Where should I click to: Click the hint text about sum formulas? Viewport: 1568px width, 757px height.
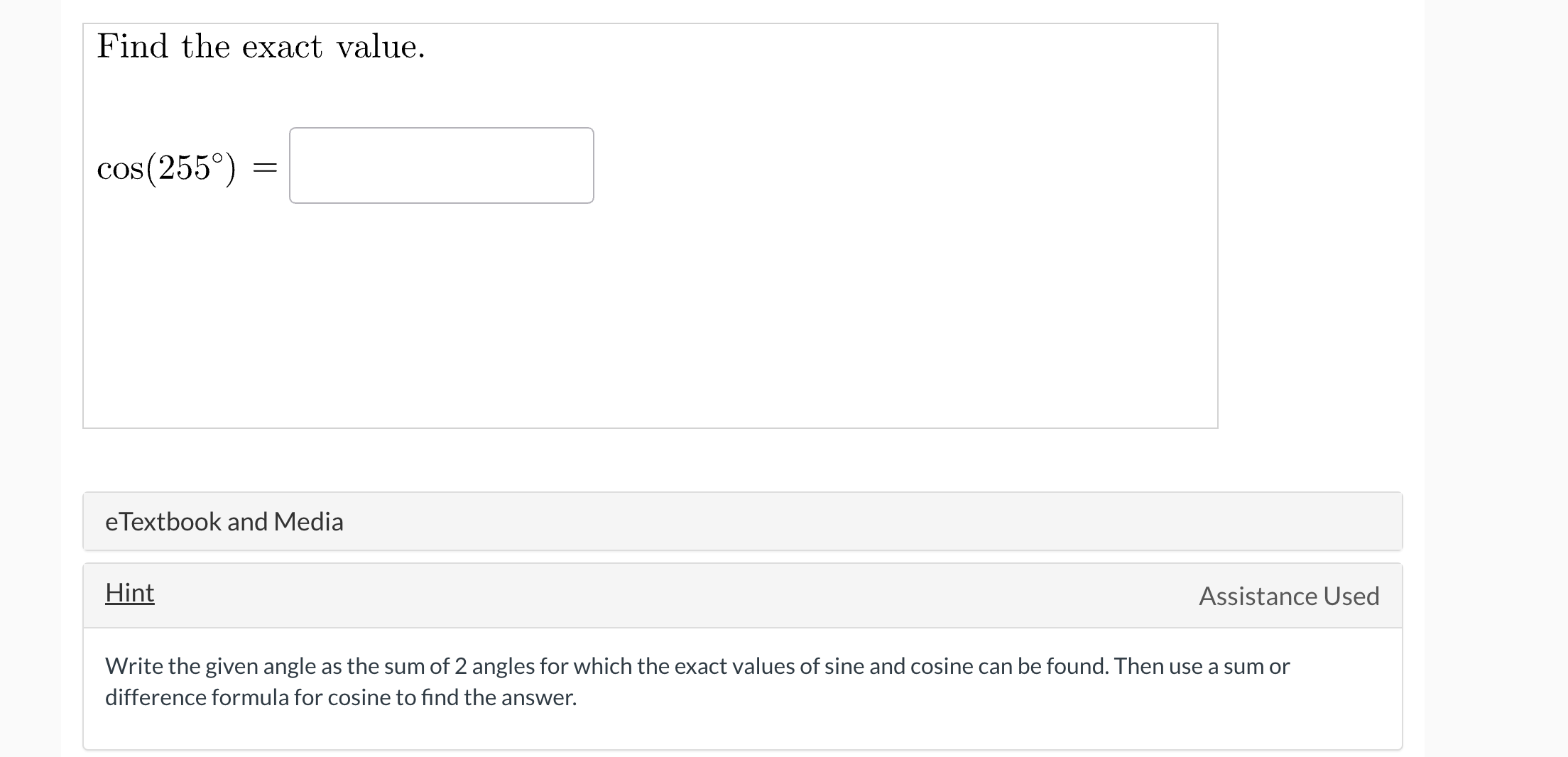point(696,666)
